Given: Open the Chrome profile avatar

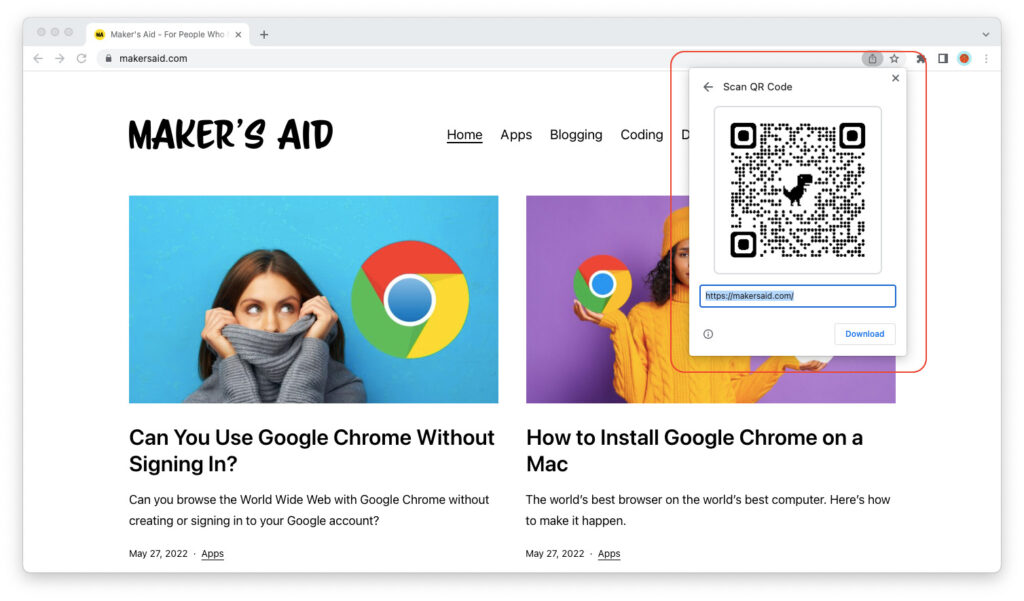Looking at the screenshot, I should click(964, 58).
